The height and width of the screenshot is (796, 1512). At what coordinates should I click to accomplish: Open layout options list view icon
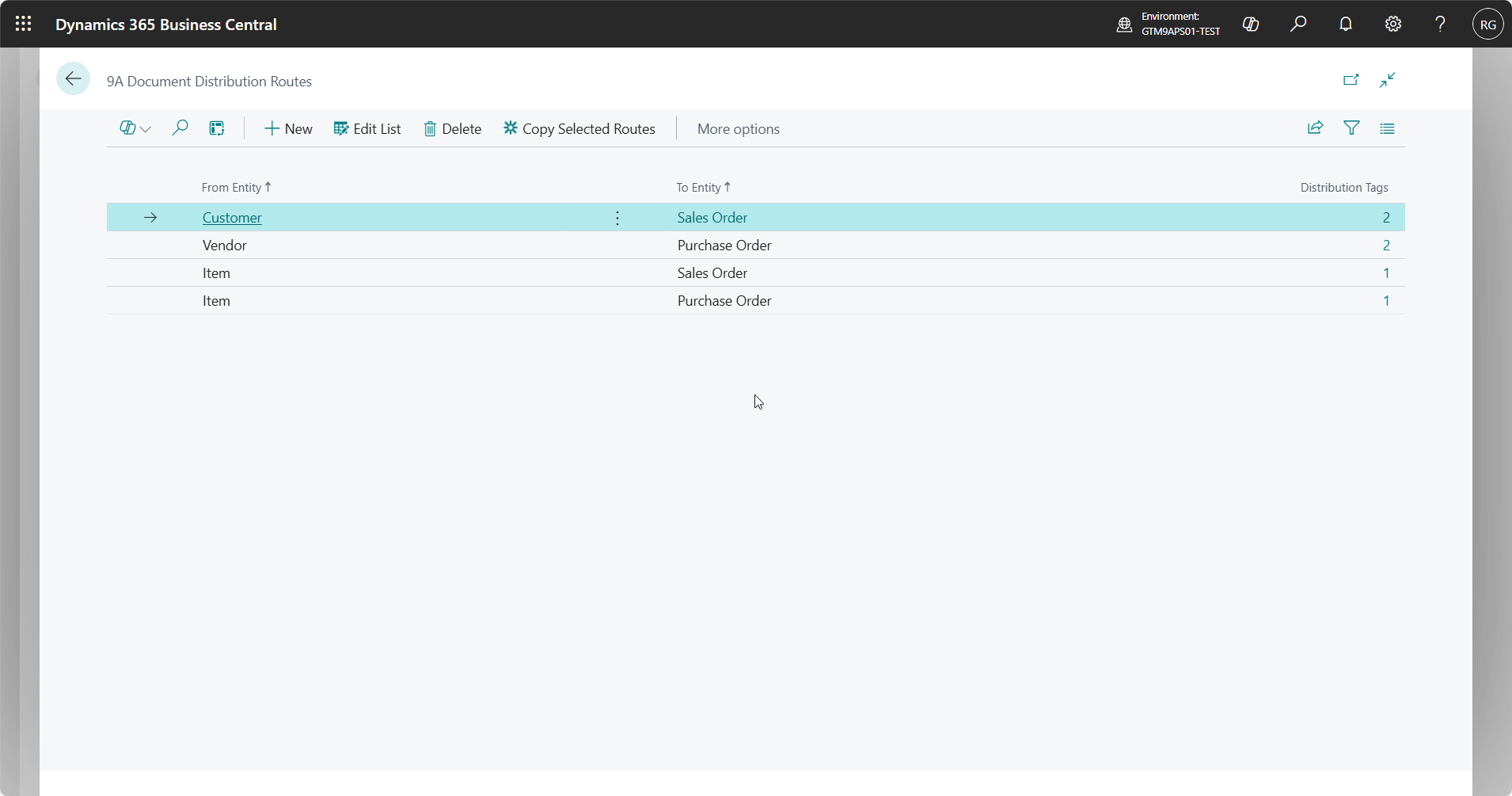1387,128
